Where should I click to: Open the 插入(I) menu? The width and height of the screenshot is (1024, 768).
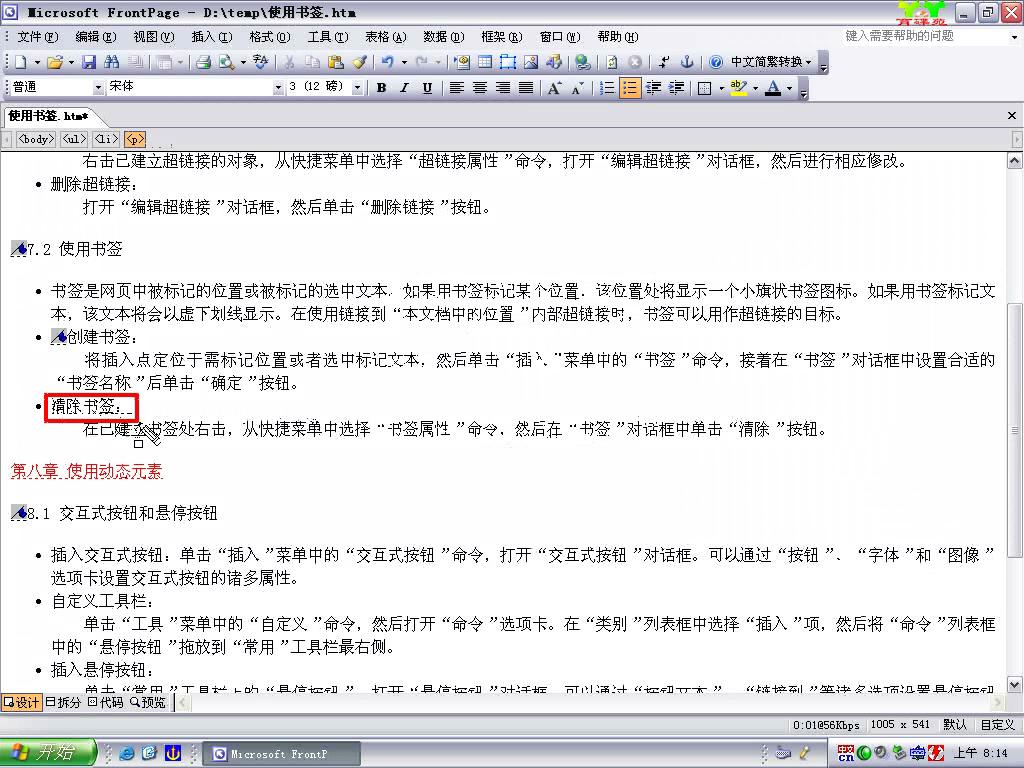click(x=212, y=37)
